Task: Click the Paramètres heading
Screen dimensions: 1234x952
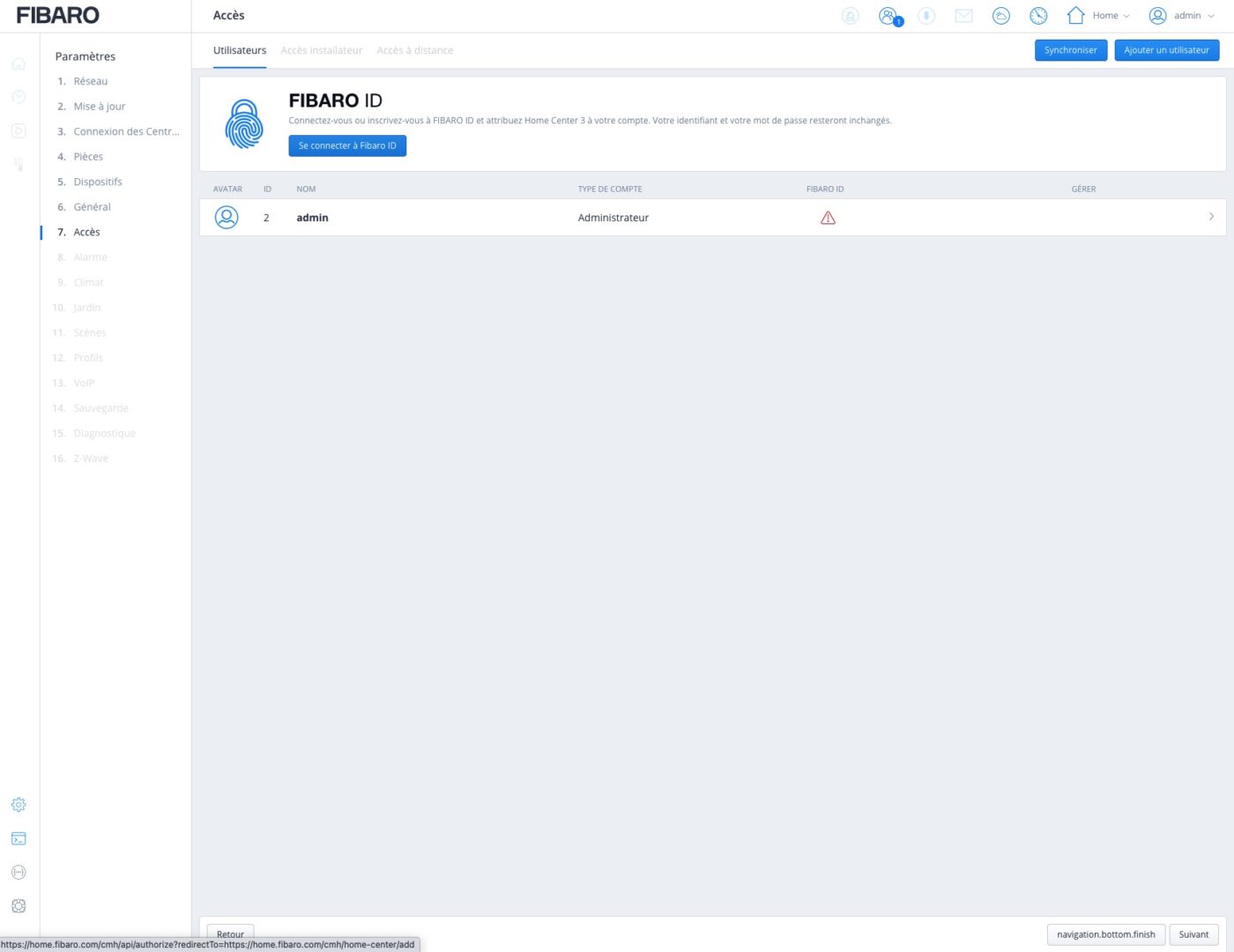Action: [85, 56]
